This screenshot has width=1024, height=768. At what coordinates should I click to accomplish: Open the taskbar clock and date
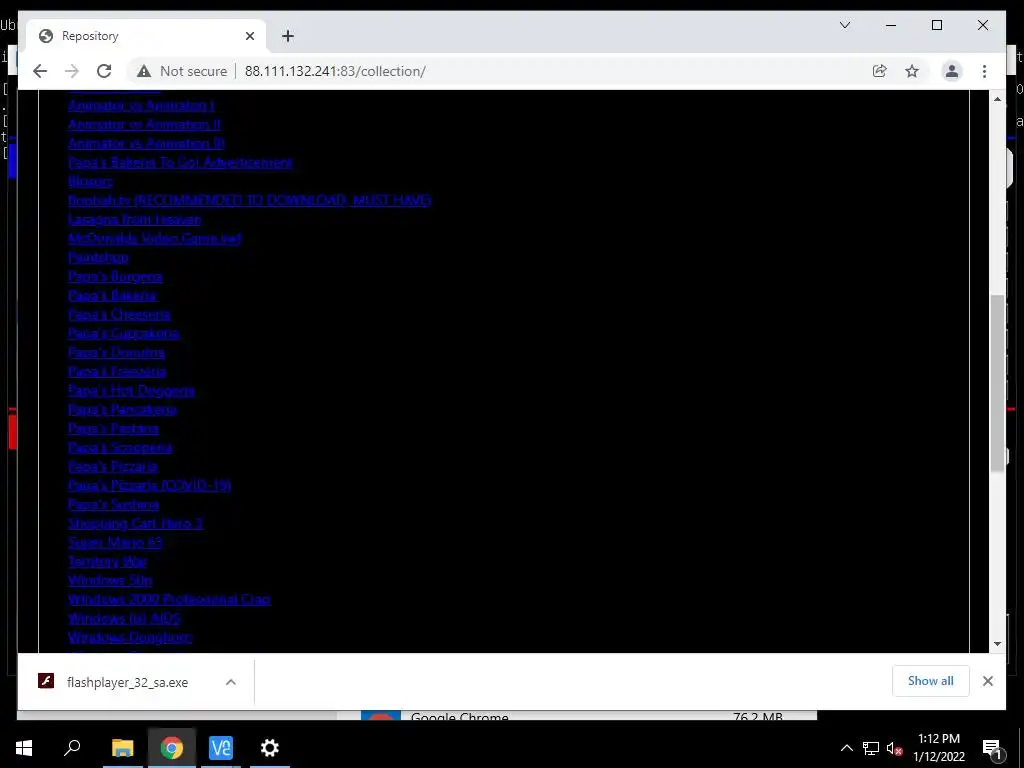[x=938, y=748]
